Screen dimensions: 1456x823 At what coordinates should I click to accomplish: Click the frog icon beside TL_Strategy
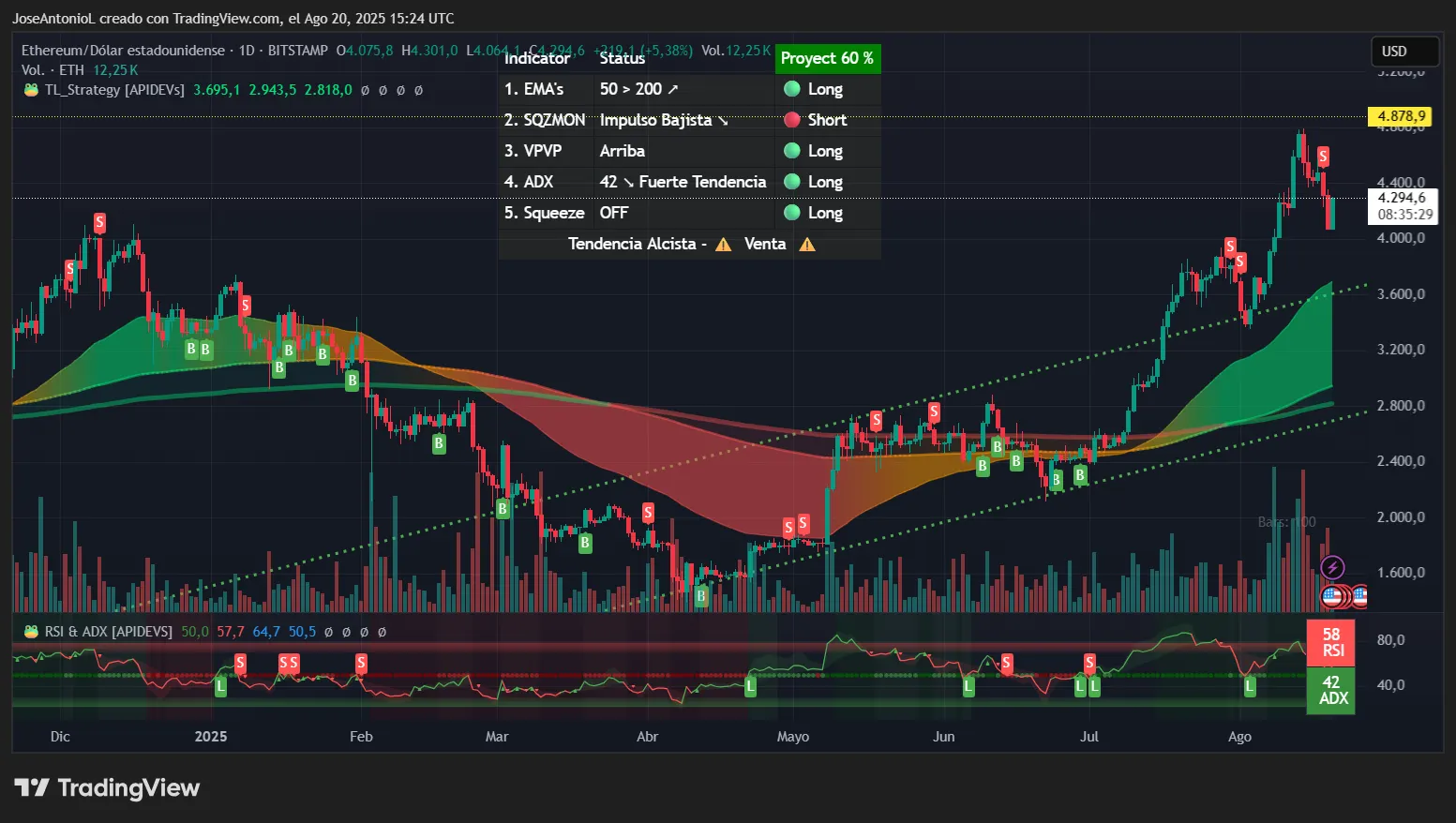tap(30, 90)
